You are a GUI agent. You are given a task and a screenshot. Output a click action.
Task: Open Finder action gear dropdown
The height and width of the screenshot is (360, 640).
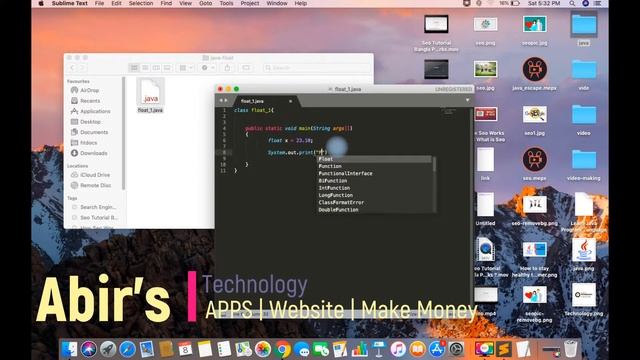pos(208,68)
